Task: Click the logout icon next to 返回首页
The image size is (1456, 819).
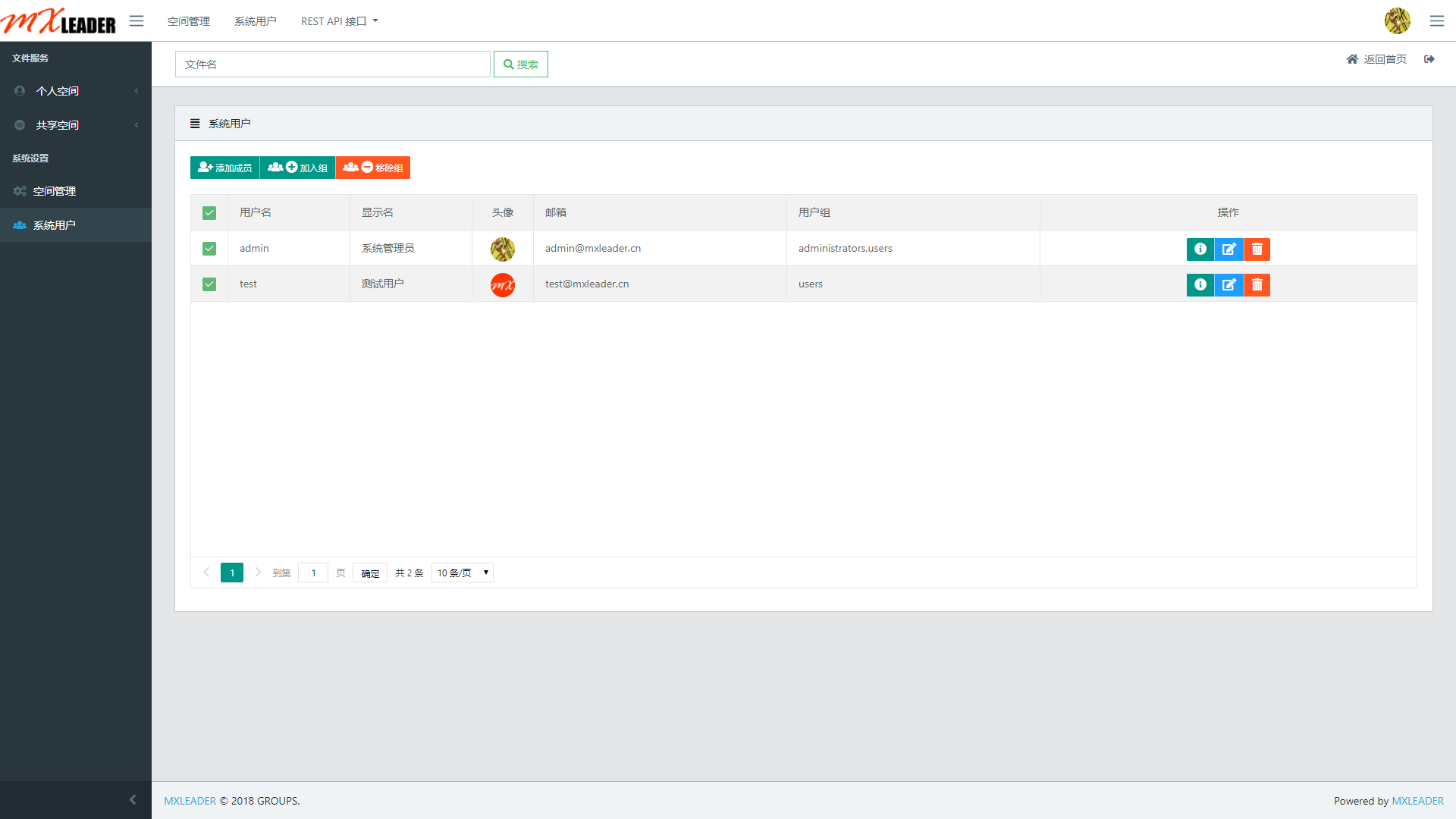Action: click(x=1429, y=59)
